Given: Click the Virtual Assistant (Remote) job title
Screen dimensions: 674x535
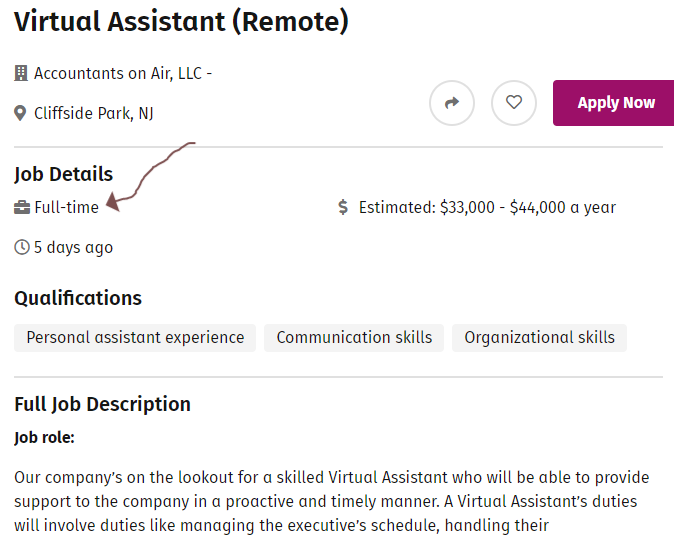Looking at the screenshot, I should [181, 21].
